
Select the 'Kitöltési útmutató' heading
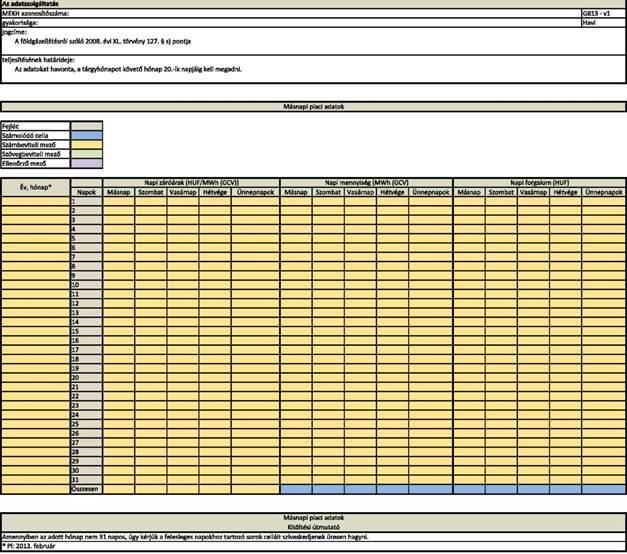[x=314, y=527]
